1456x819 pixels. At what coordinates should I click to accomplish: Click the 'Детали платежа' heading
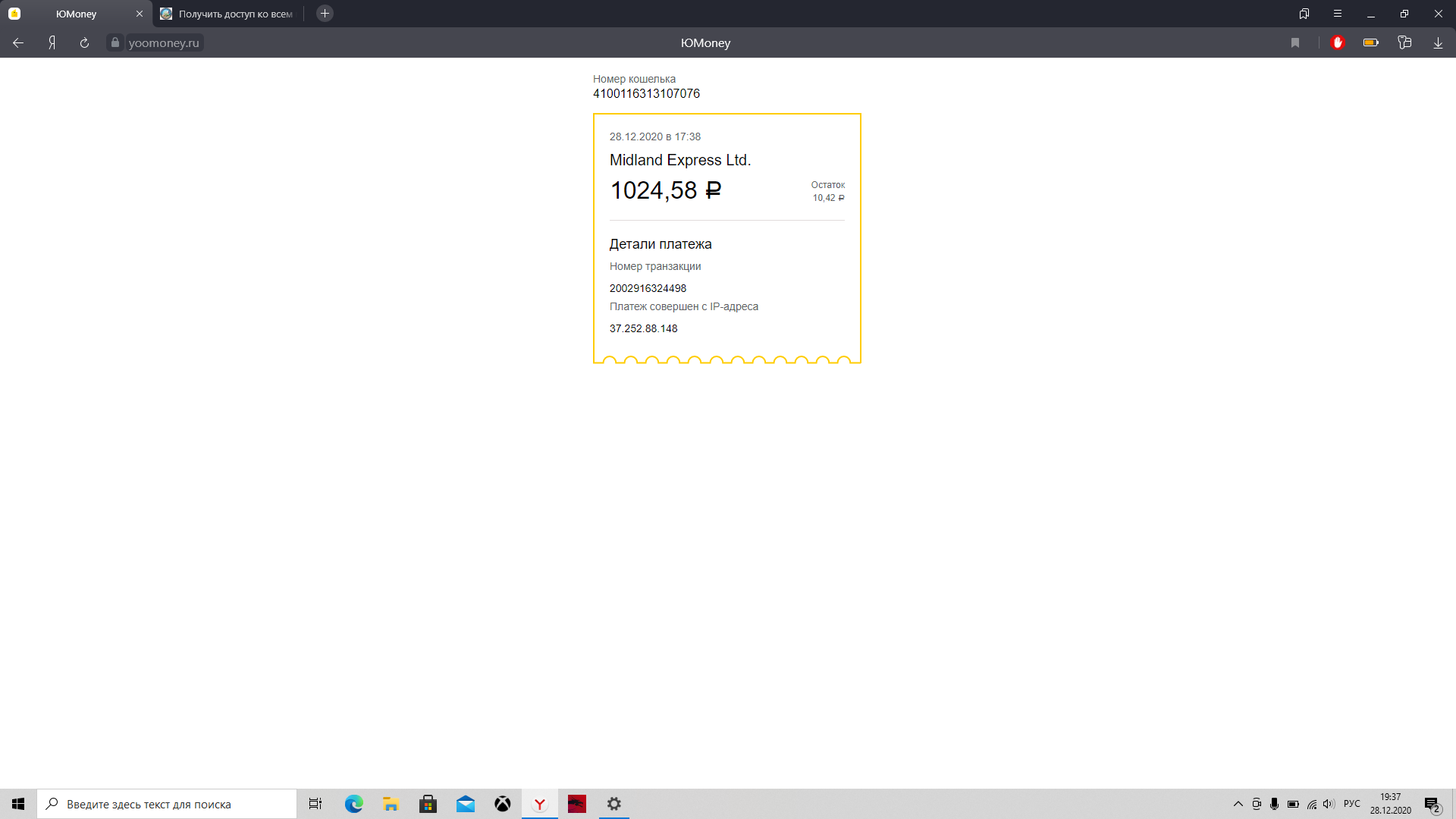(661, 244)
